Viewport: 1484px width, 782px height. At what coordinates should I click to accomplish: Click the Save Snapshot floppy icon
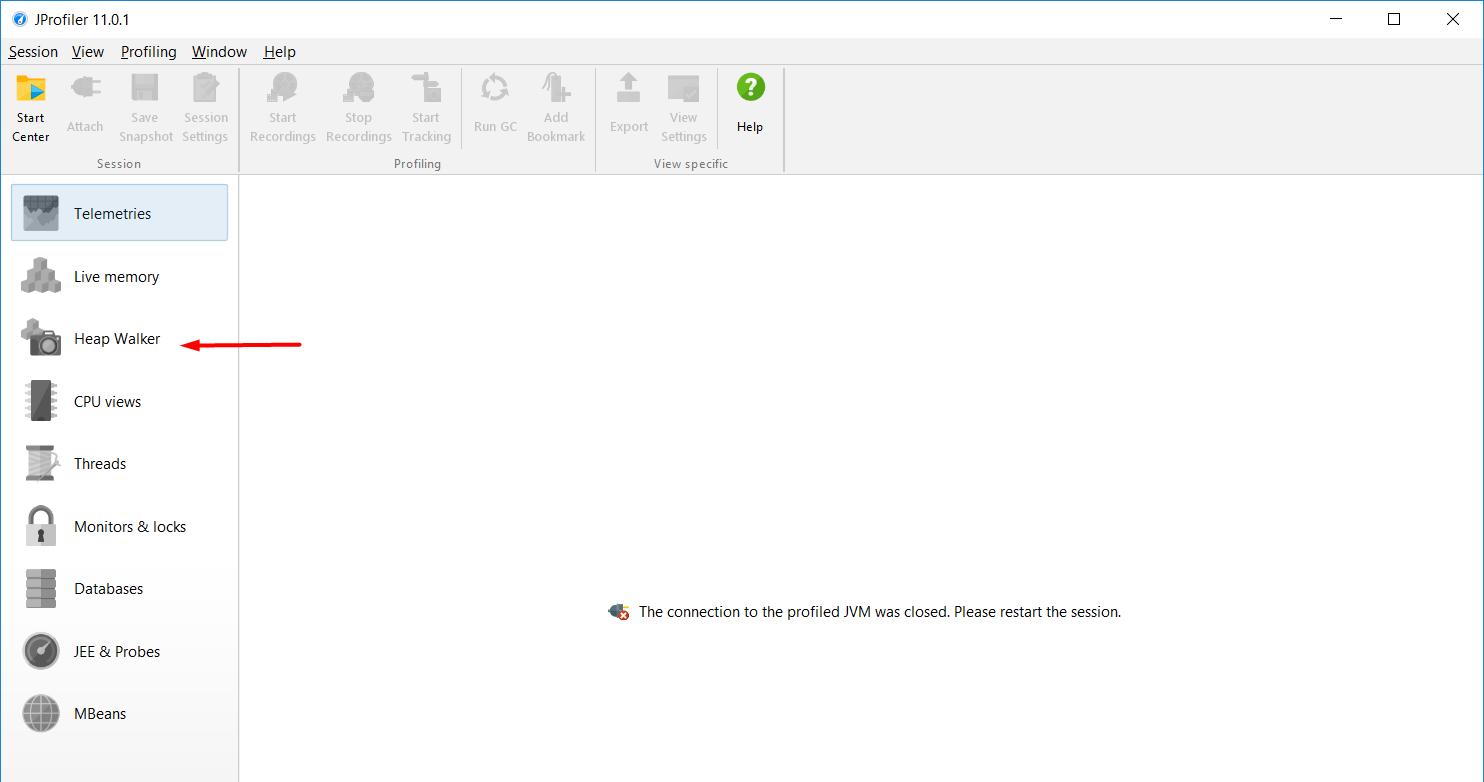point(145,88)
